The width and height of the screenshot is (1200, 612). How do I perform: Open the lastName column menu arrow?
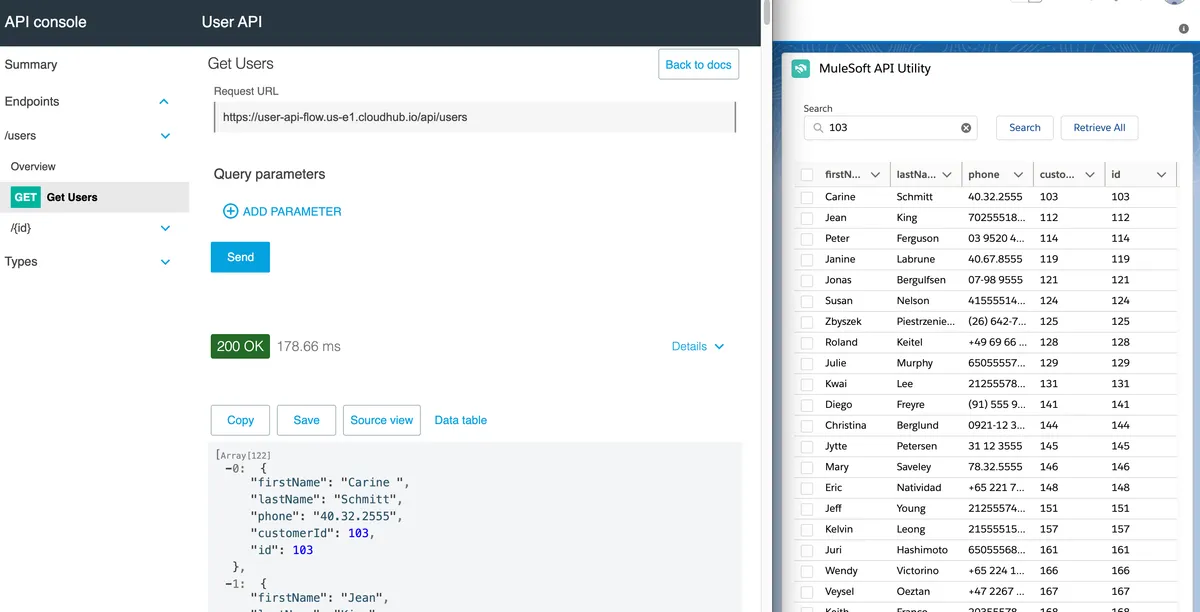click(947, 174)
